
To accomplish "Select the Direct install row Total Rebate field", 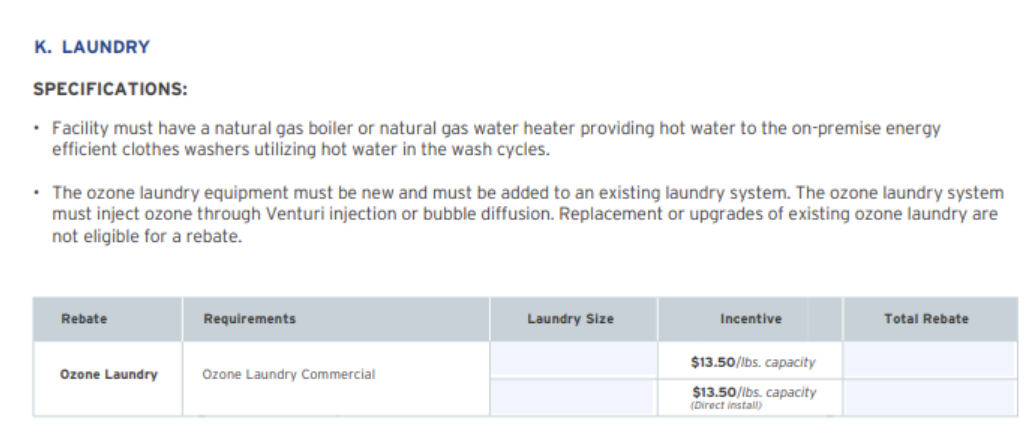I will point(930,398).
